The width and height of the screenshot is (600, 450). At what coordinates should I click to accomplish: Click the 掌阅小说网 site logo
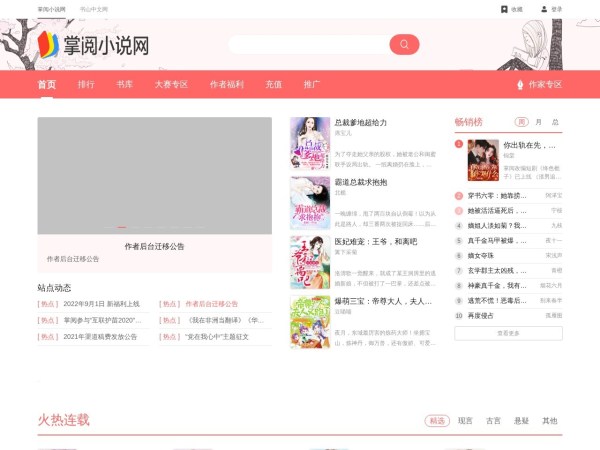point(94,45)
